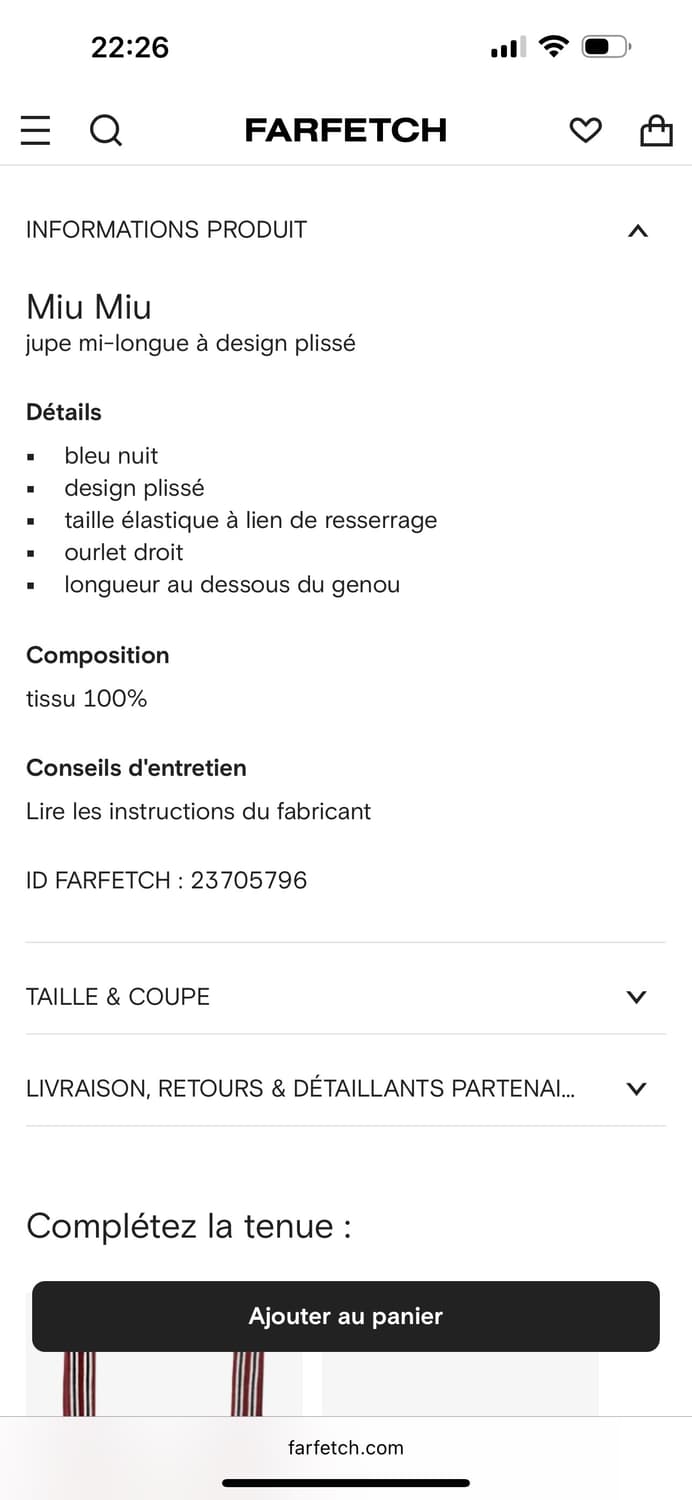Viewport: 692px width, 1500px height.
Task: Tap the Wi-Fi status icon
Action: [552, 46]
